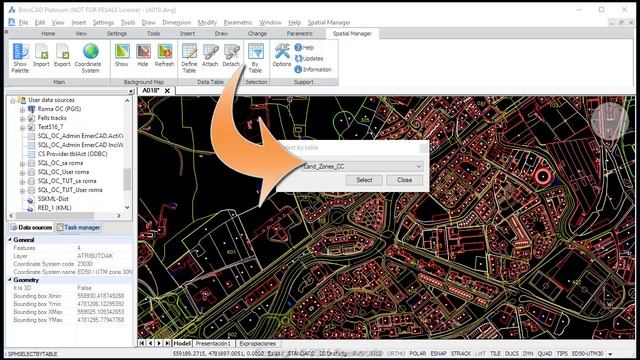Viewport: 640px width, 360px height.
Task: Expand the SQL_OC_User roma node
Action: (22, 172)
